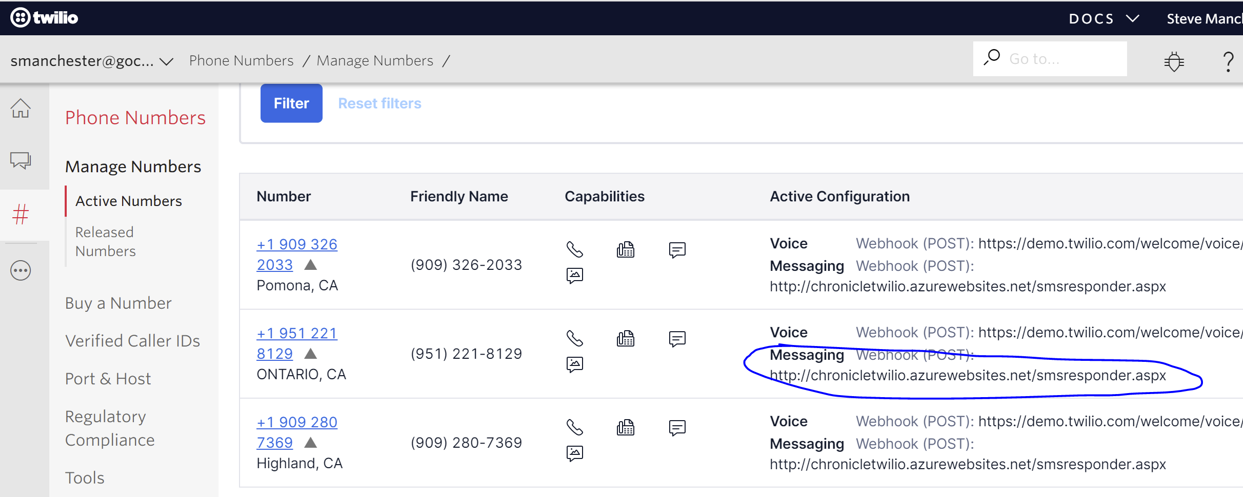This screenshot has width=1243, height=497.
Task: Expand the smanchester account dropdown
Action: pos(92,61)
